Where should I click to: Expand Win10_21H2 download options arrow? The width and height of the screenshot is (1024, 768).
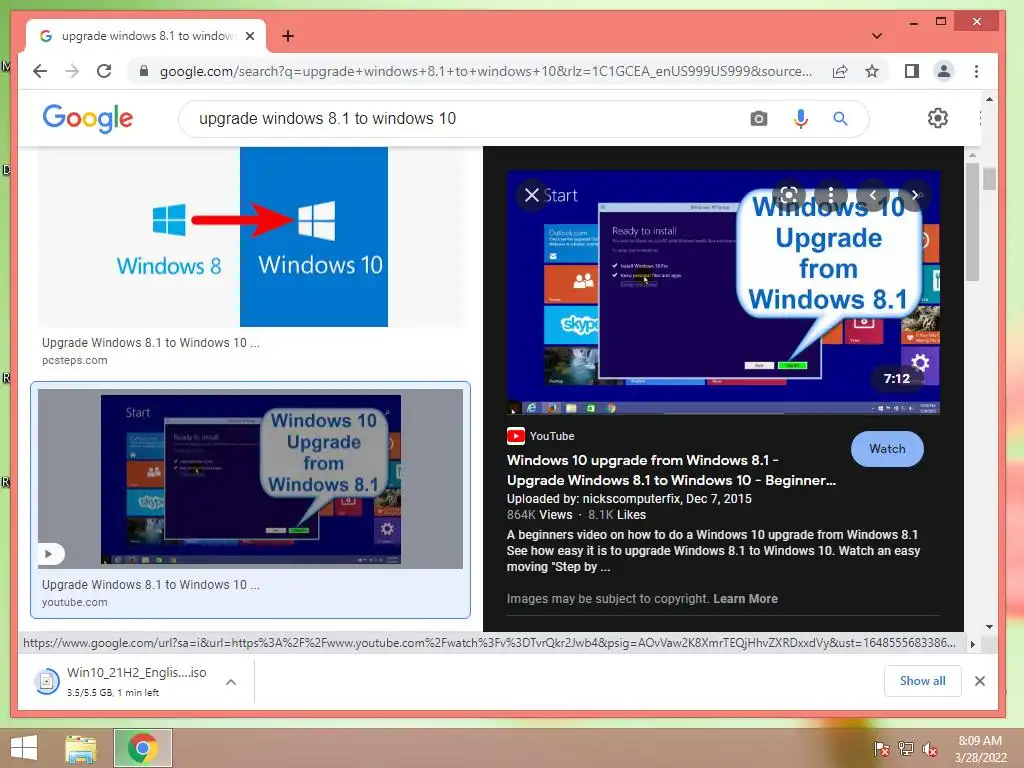(231, 682)
